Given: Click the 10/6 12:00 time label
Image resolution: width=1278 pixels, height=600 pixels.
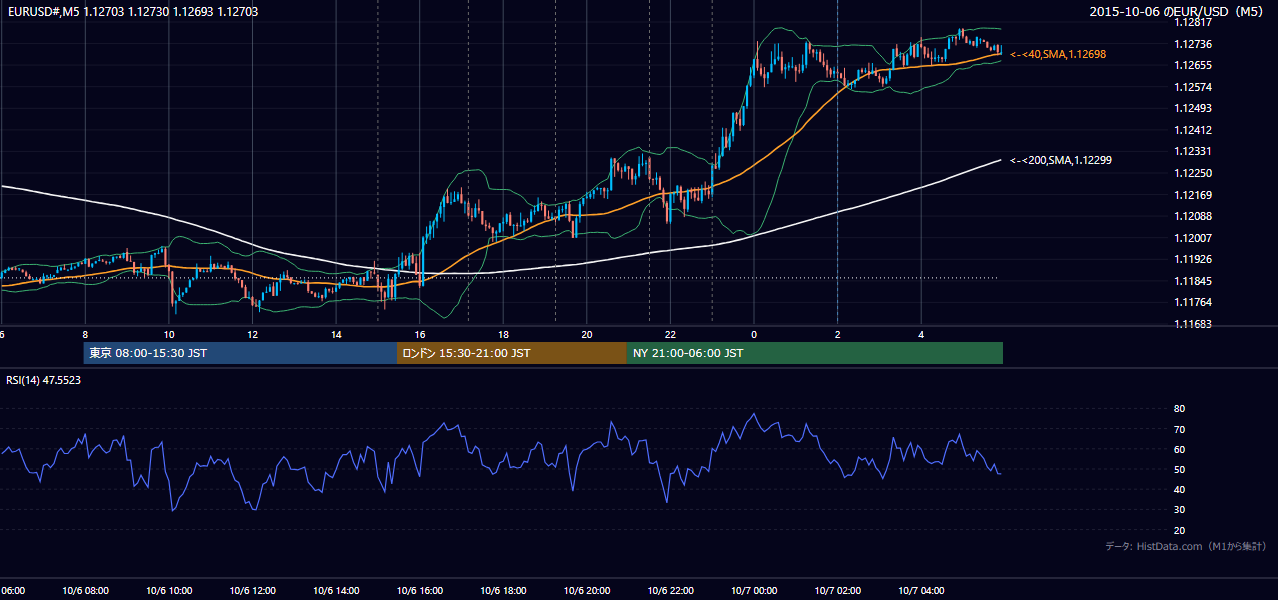Looking at the screenshot, I should [252, 591].
